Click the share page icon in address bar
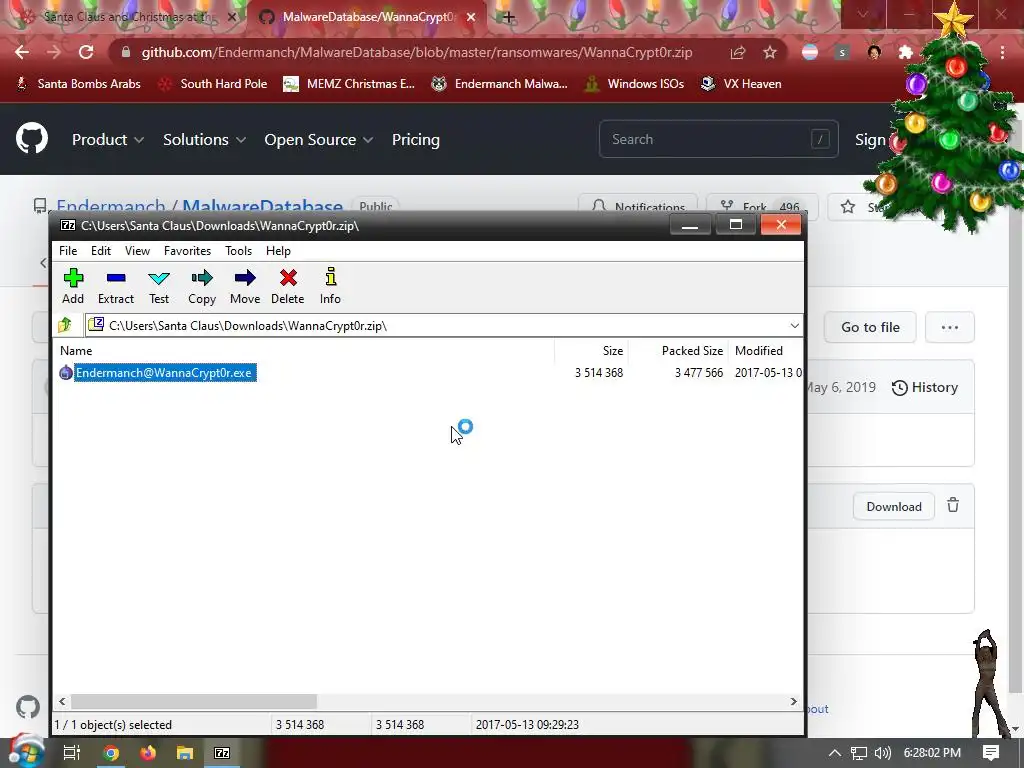This screenshot has height=768, width=1024. tap(738, 52)
